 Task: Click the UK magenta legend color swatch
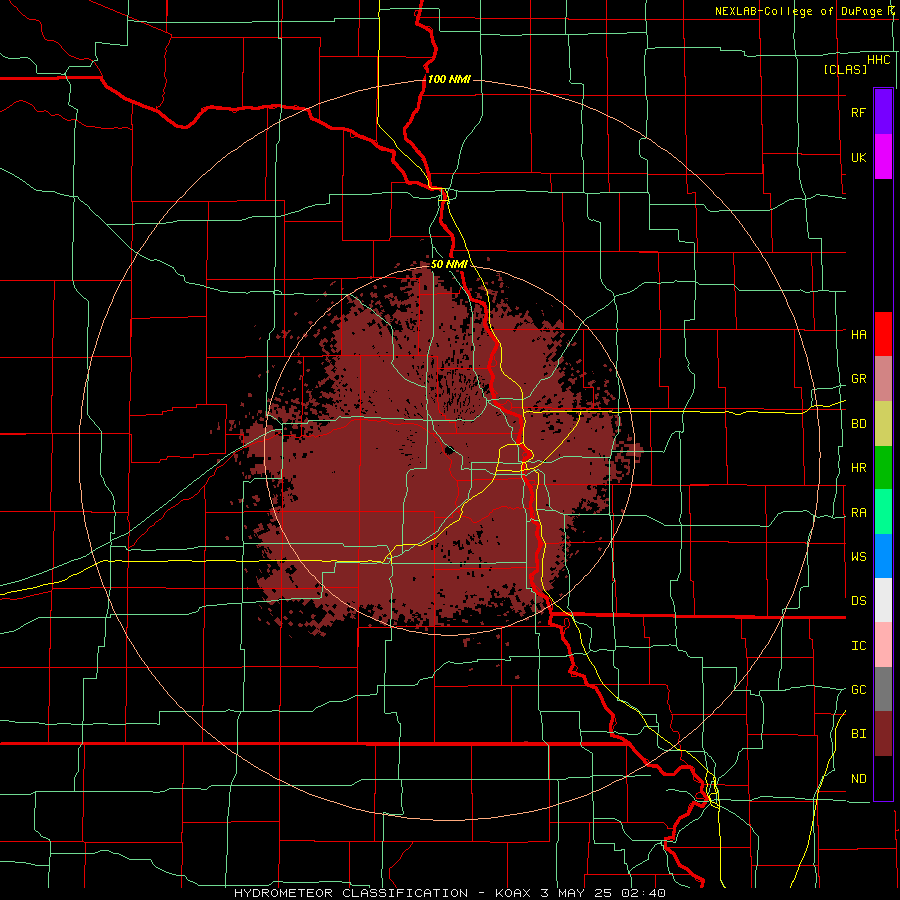(883, 157)
